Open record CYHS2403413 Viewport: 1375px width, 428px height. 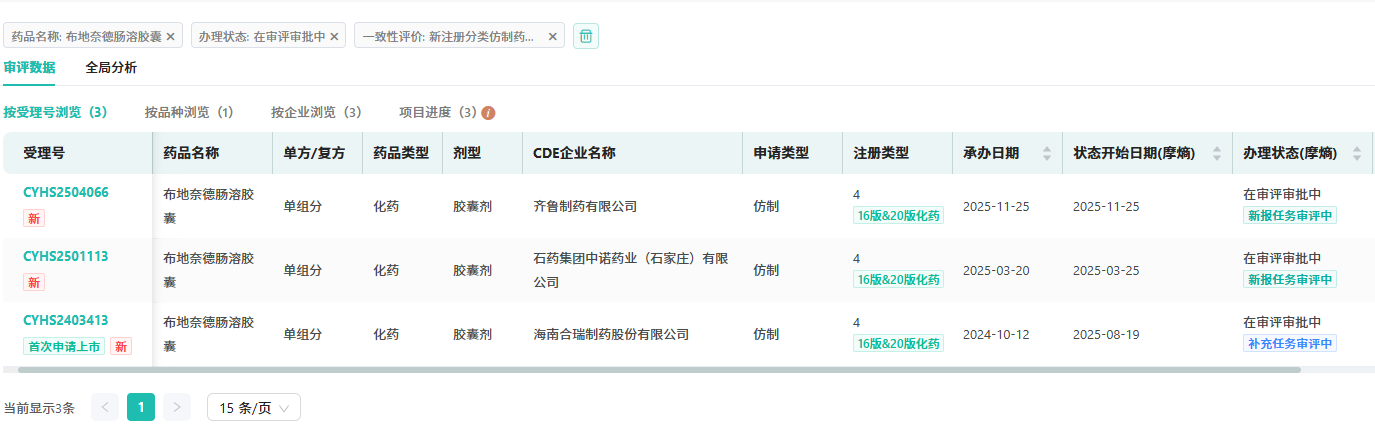coord(66,320)
